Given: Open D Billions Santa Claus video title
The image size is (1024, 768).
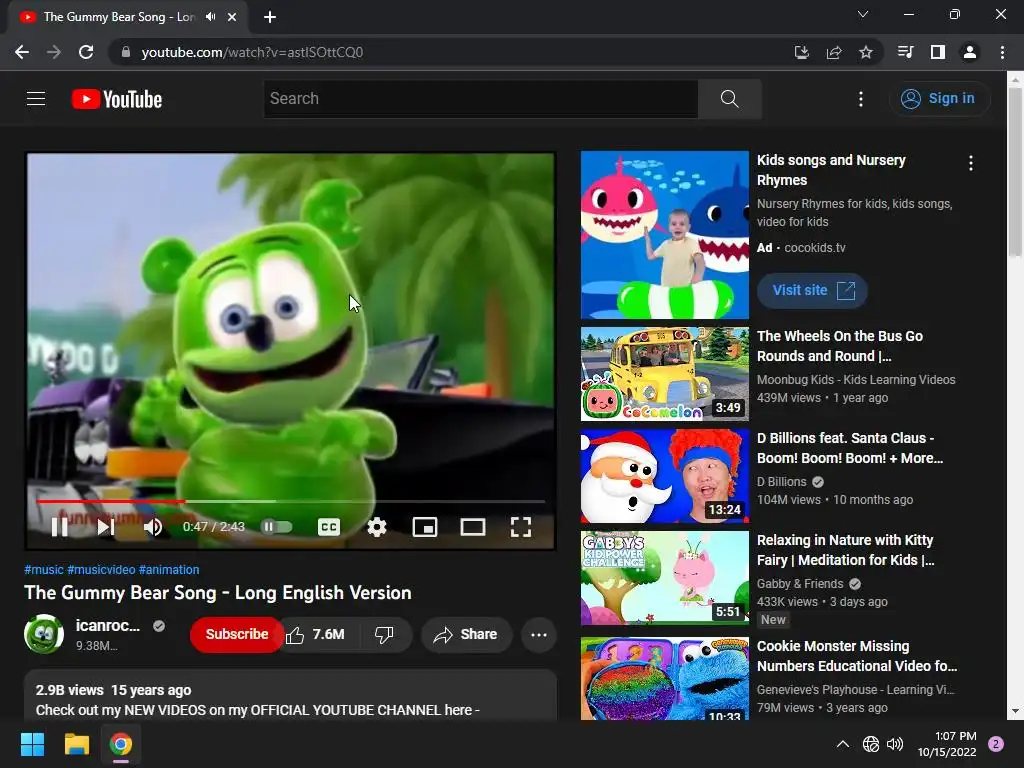Looking at the screenshot, I should (850, 448).
